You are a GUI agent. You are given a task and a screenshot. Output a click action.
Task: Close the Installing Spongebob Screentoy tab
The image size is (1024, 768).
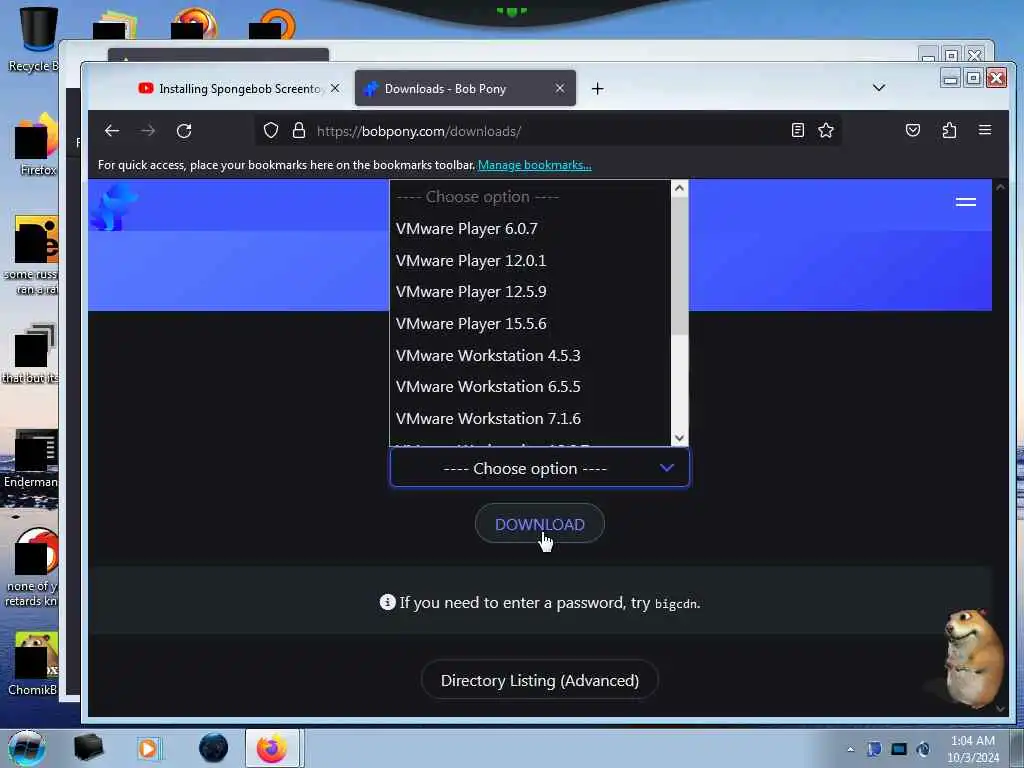(335, 88)
